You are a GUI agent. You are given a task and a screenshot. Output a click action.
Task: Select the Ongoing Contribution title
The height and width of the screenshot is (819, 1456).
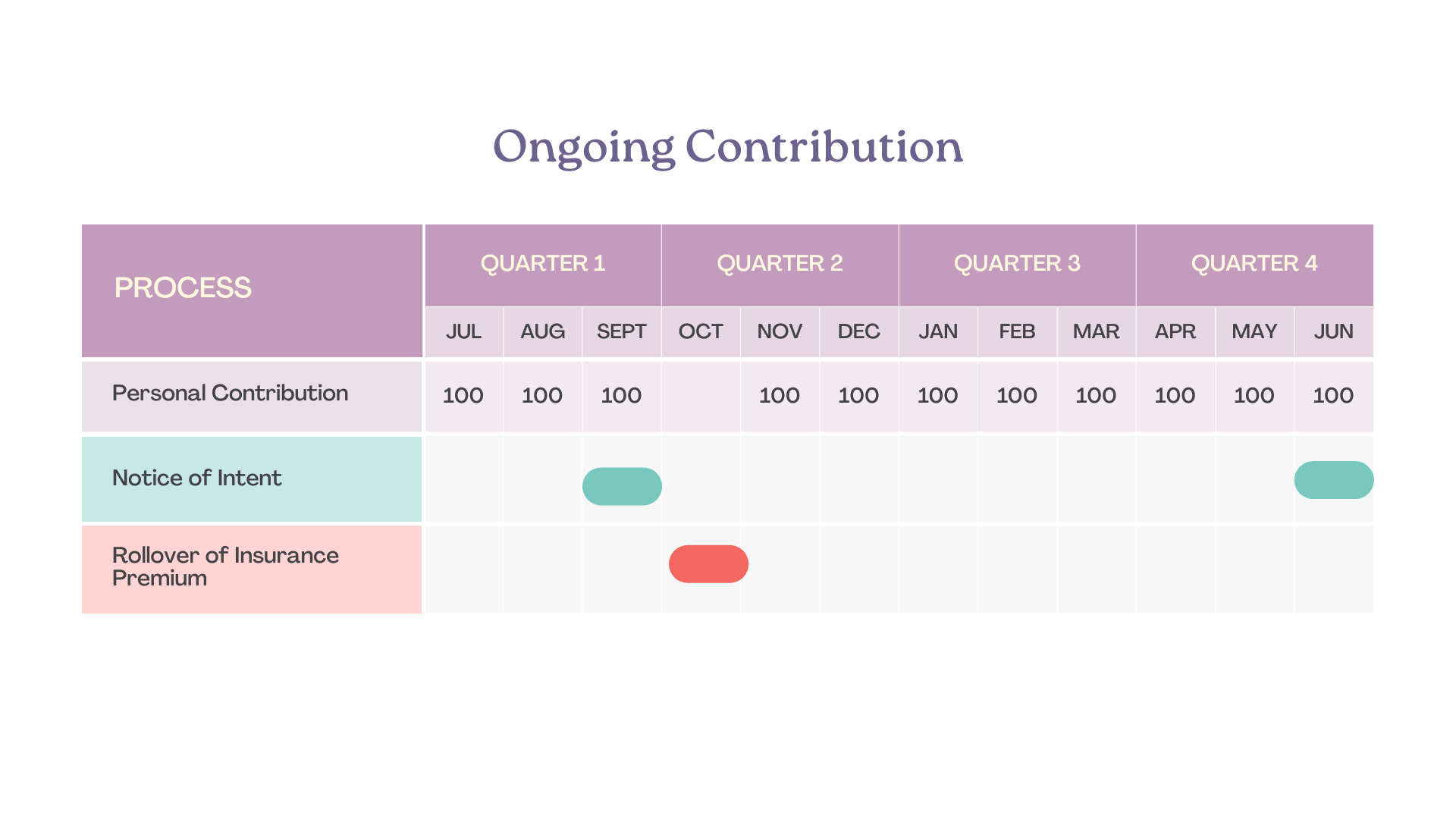[x=728, y=147]
